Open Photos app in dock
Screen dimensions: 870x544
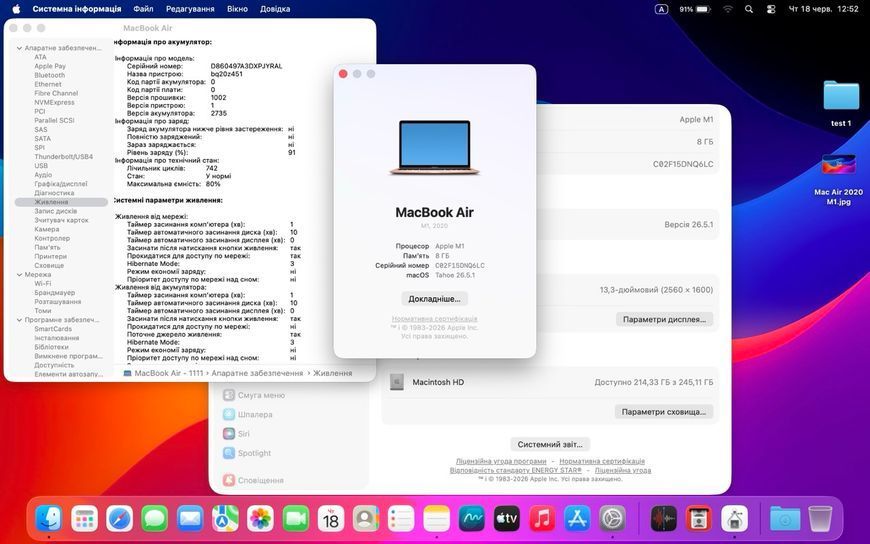(x=260, y=520)
